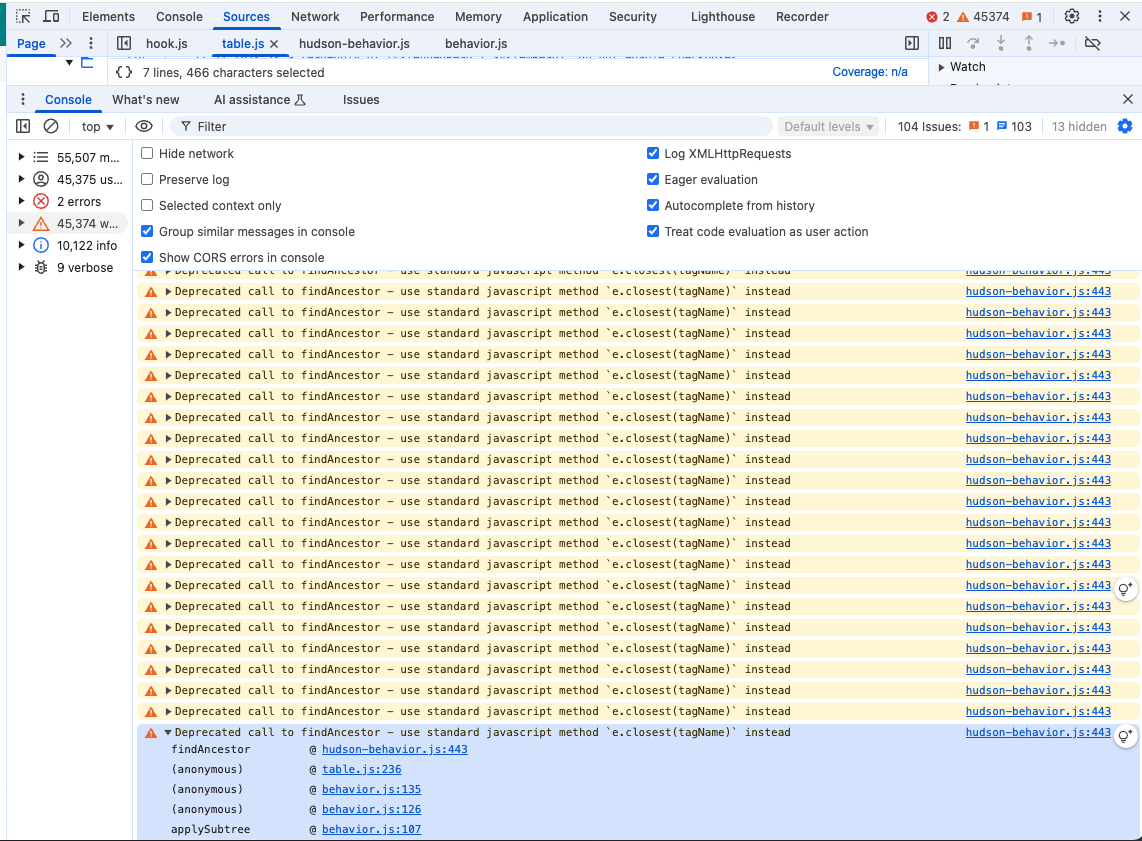
Task: Uncheck Log XMLHttpRequests
Action: 653,154
